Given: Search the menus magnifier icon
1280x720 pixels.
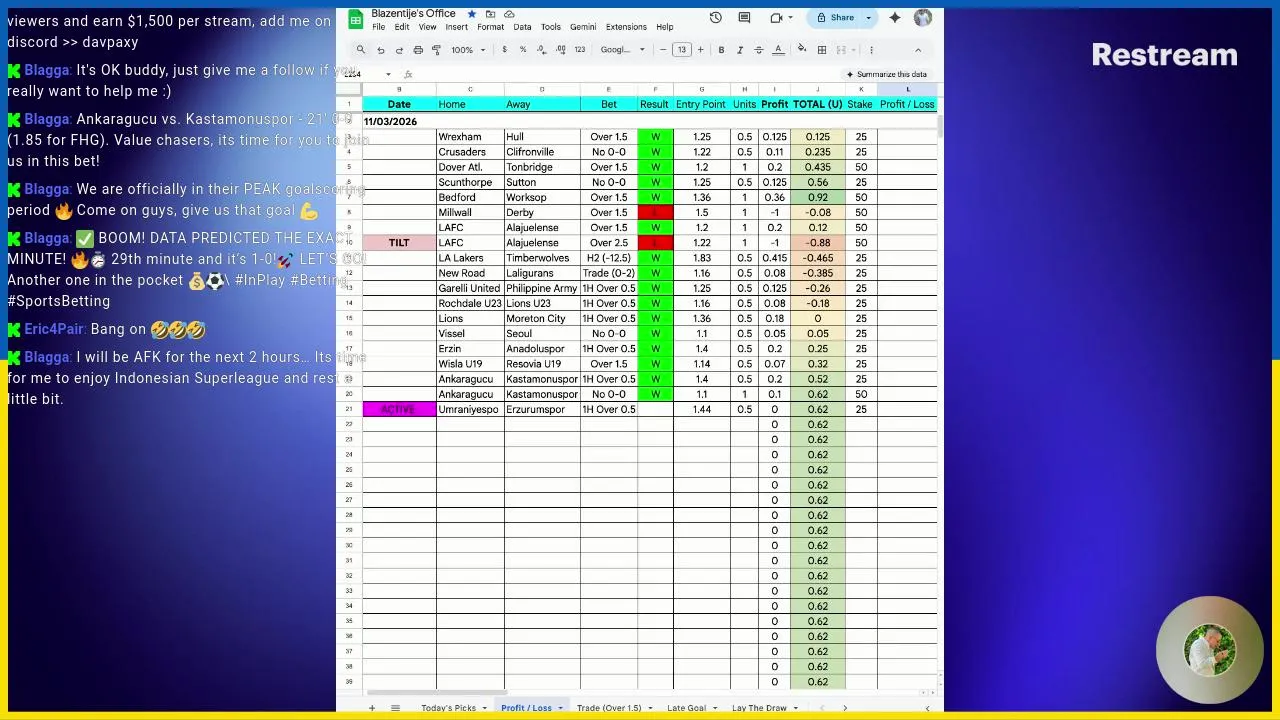Looking at the screenshot, I should 361,50.
